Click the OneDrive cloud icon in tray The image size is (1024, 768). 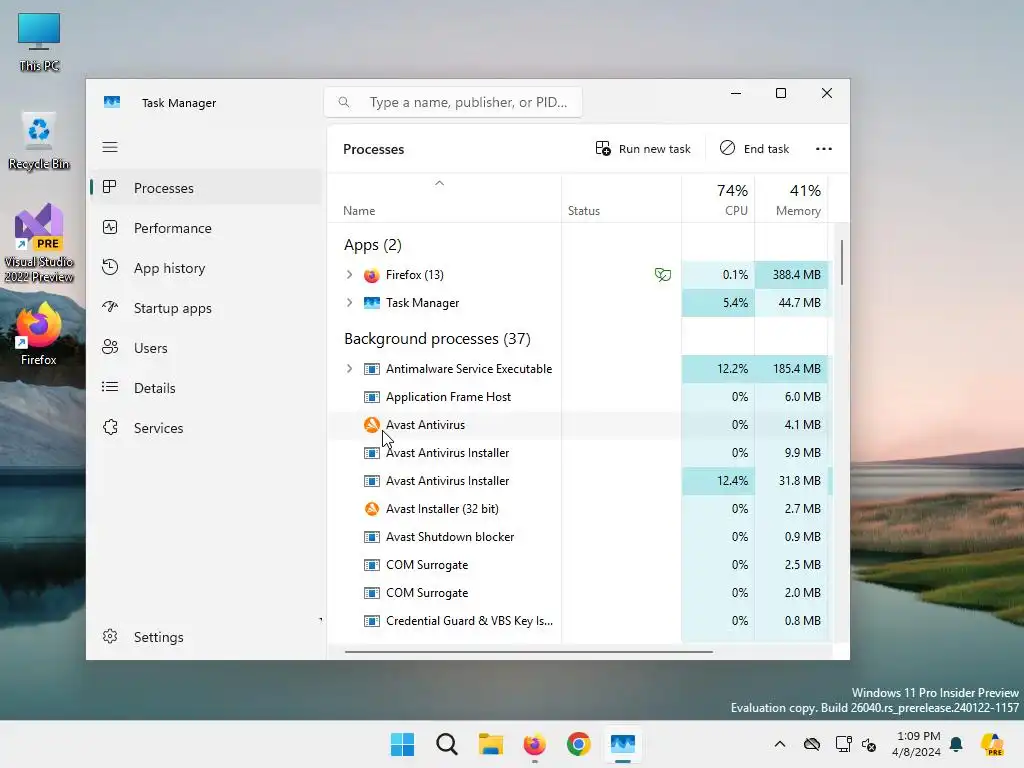(x=812, y=744)
